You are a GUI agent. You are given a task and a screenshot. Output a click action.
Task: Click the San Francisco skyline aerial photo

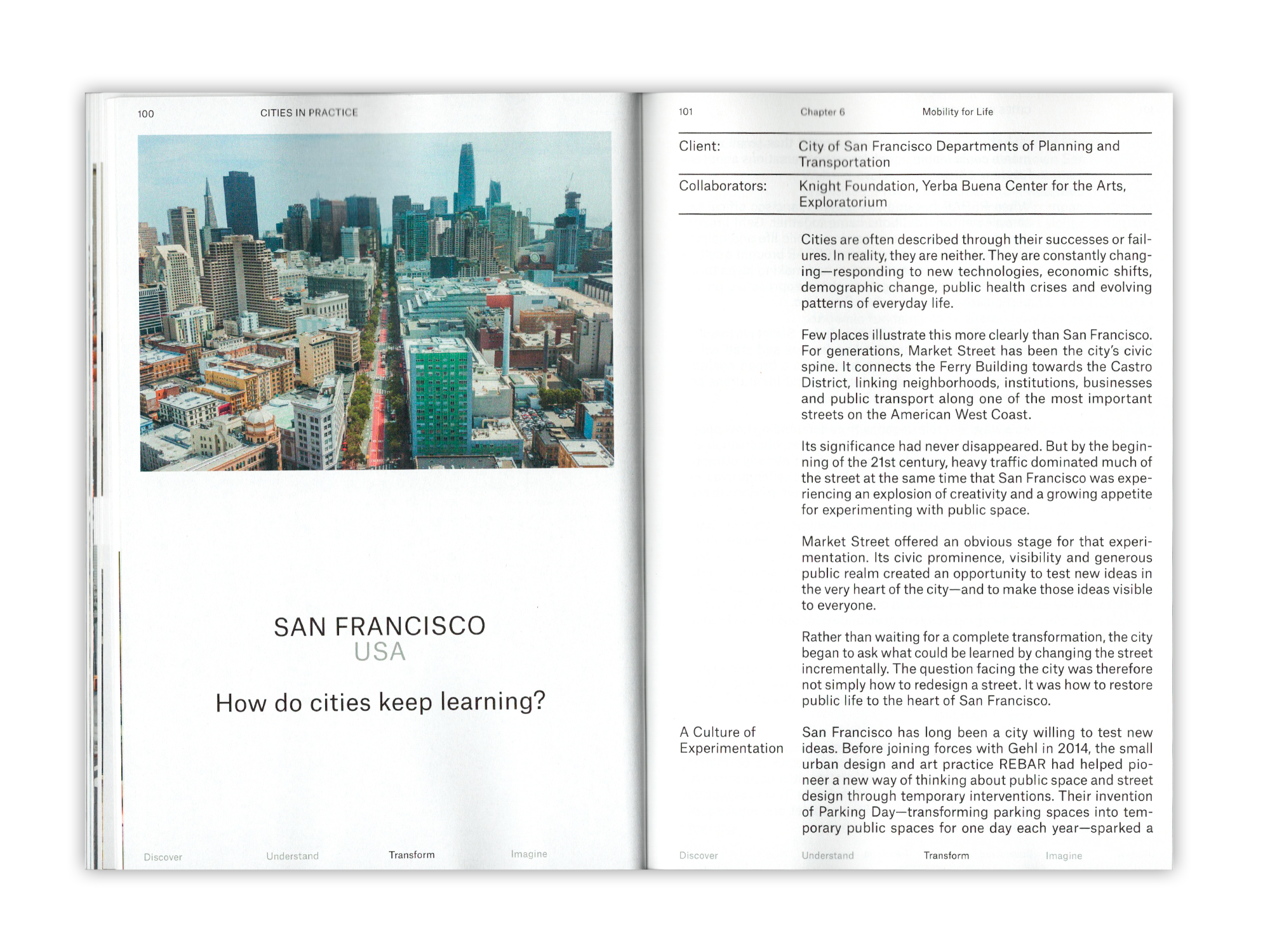coord(376,301)
